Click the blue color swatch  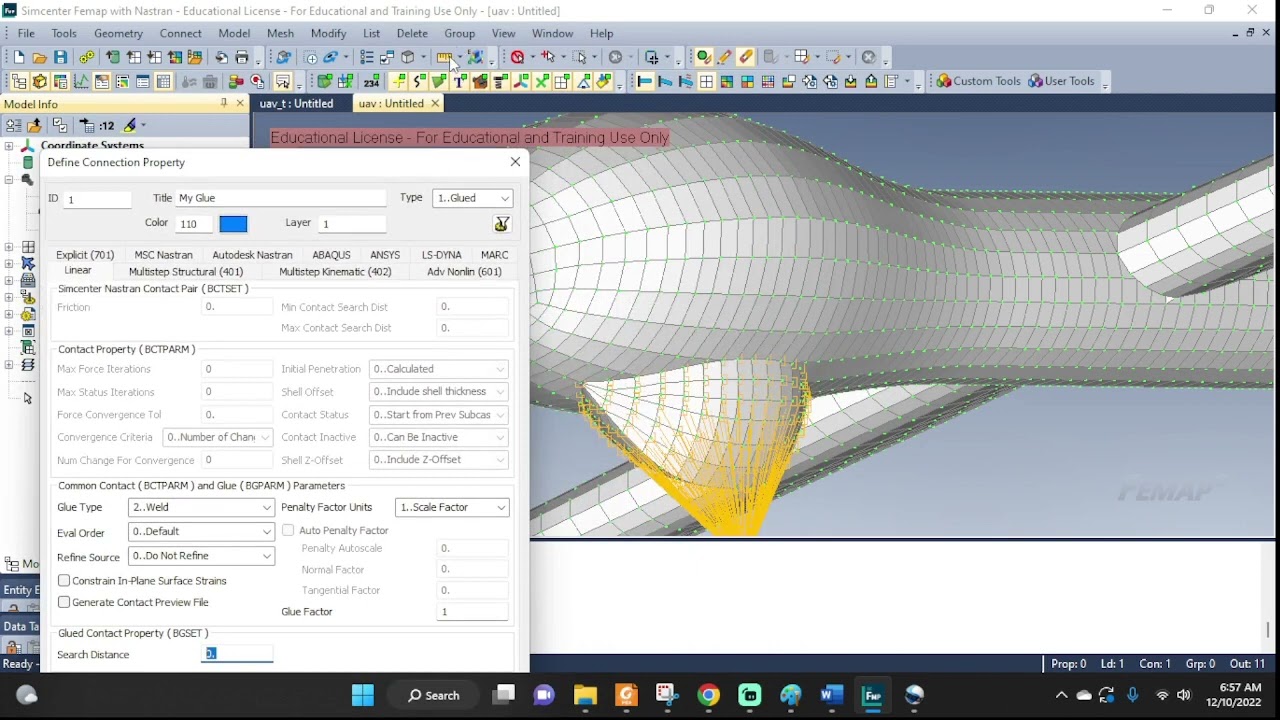(233, 224)
